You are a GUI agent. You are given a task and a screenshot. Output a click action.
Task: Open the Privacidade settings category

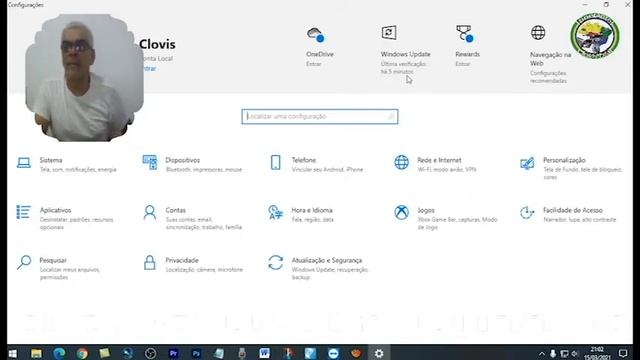[193, 264]
